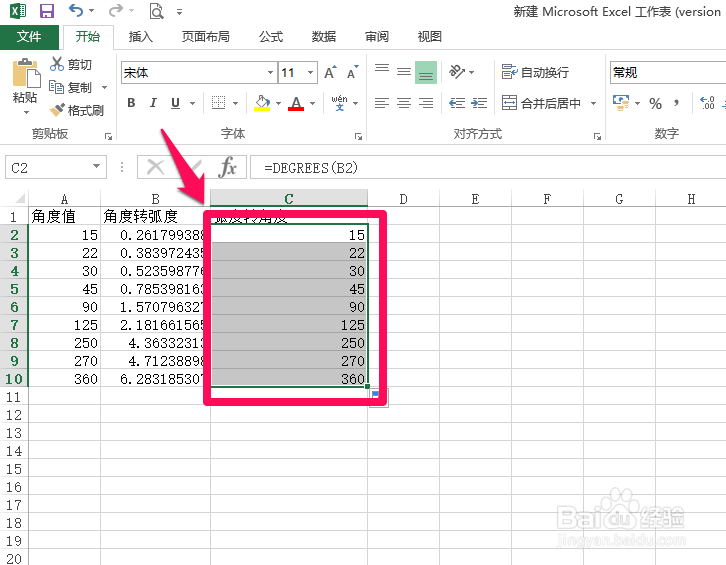Apply percent style format
Viewport: 726px width, 565px height.
pyautogui.click(x=655, y=103)
